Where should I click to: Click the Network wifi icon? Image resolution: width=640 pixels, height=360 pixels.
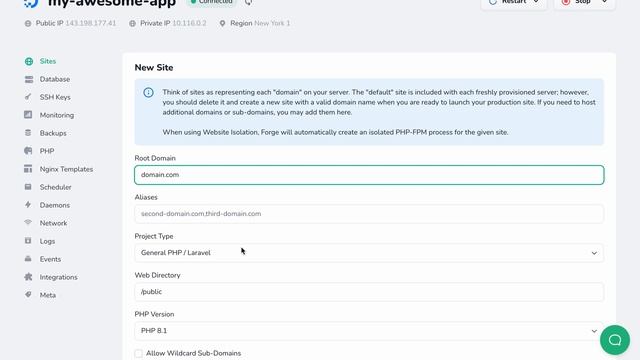point(28,222)
